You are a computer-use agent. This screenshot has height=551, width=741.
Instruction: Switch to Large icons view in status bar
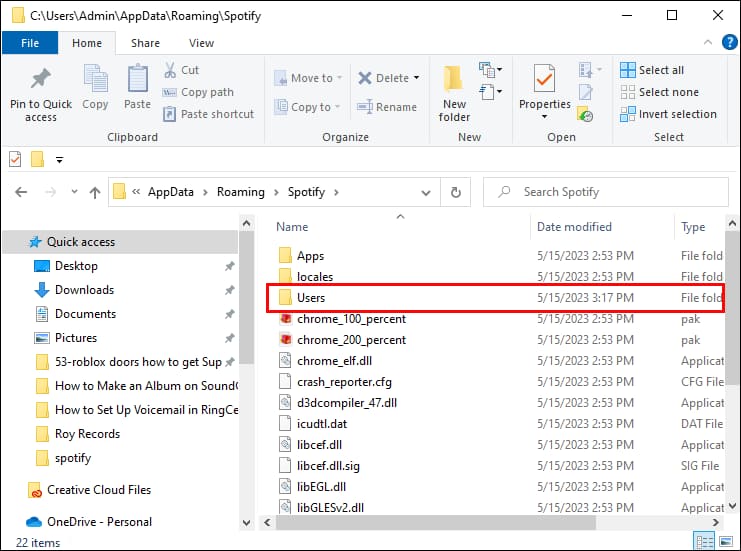[726, 541]
